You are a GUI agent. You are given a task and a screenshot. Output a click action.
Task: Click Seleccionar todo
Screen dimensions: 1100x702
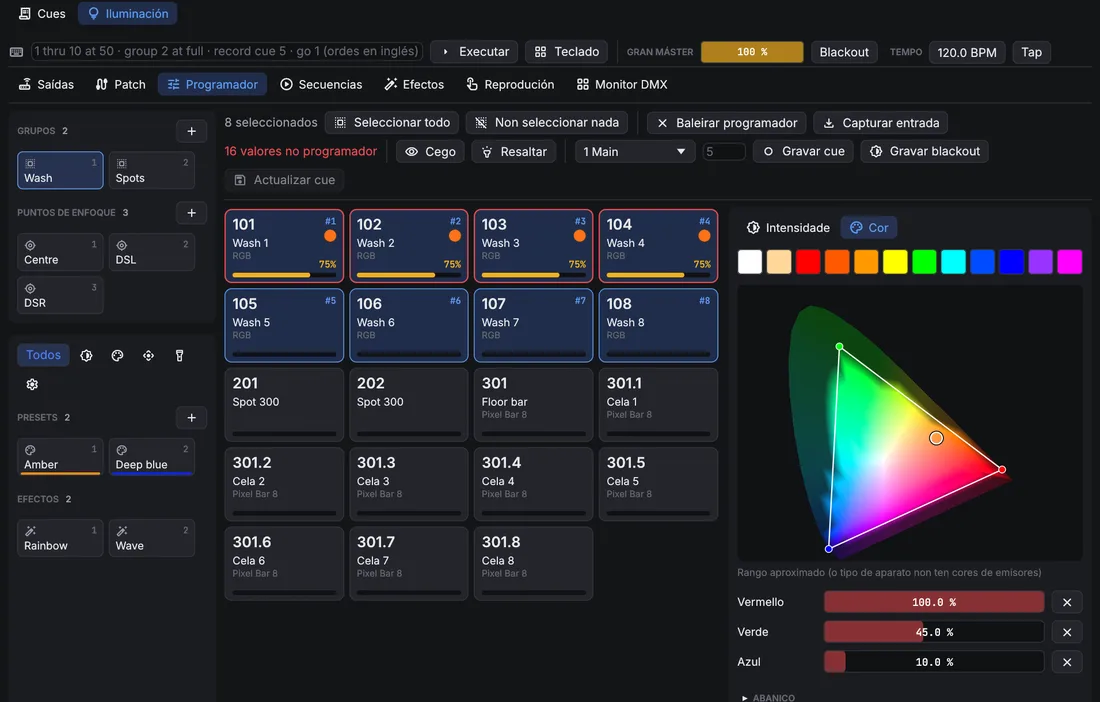pos(391,123)
